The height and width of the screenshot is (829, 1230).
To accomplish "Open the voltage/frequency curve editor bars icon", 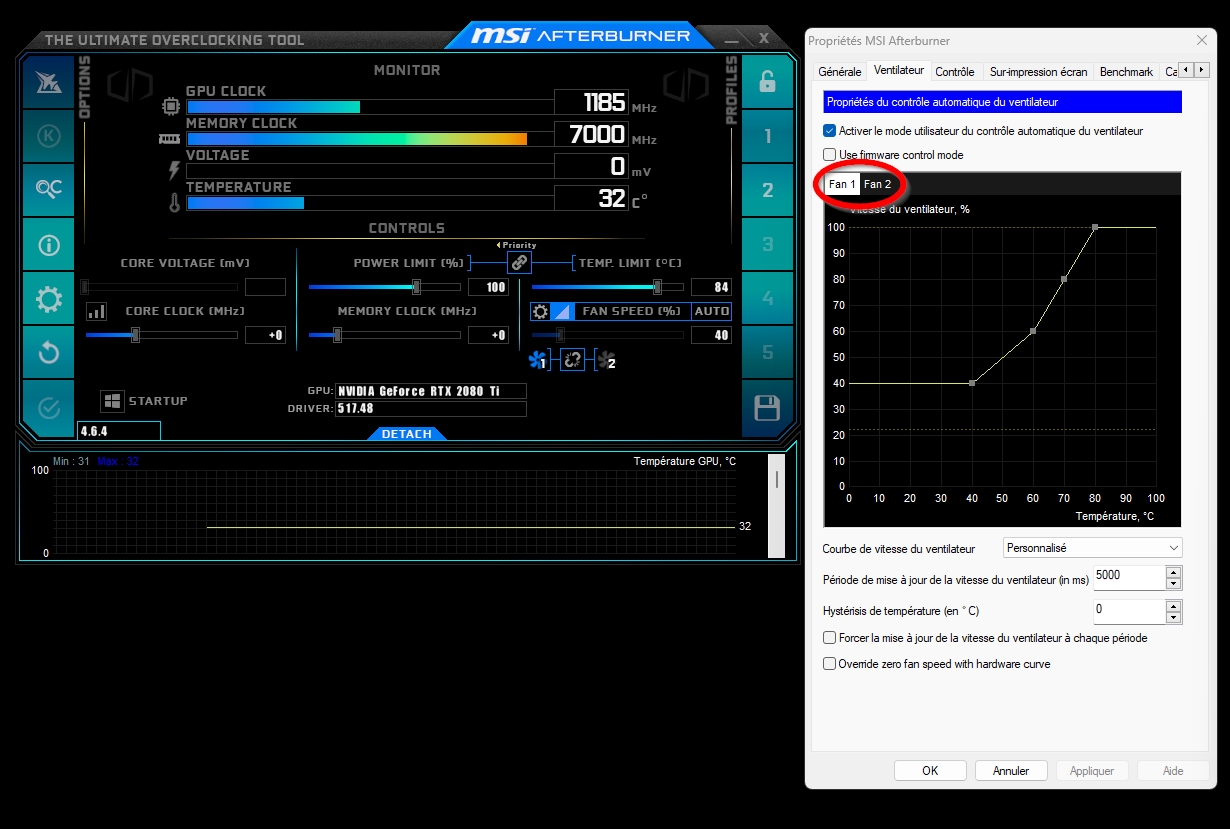I will tap(96, 311).
